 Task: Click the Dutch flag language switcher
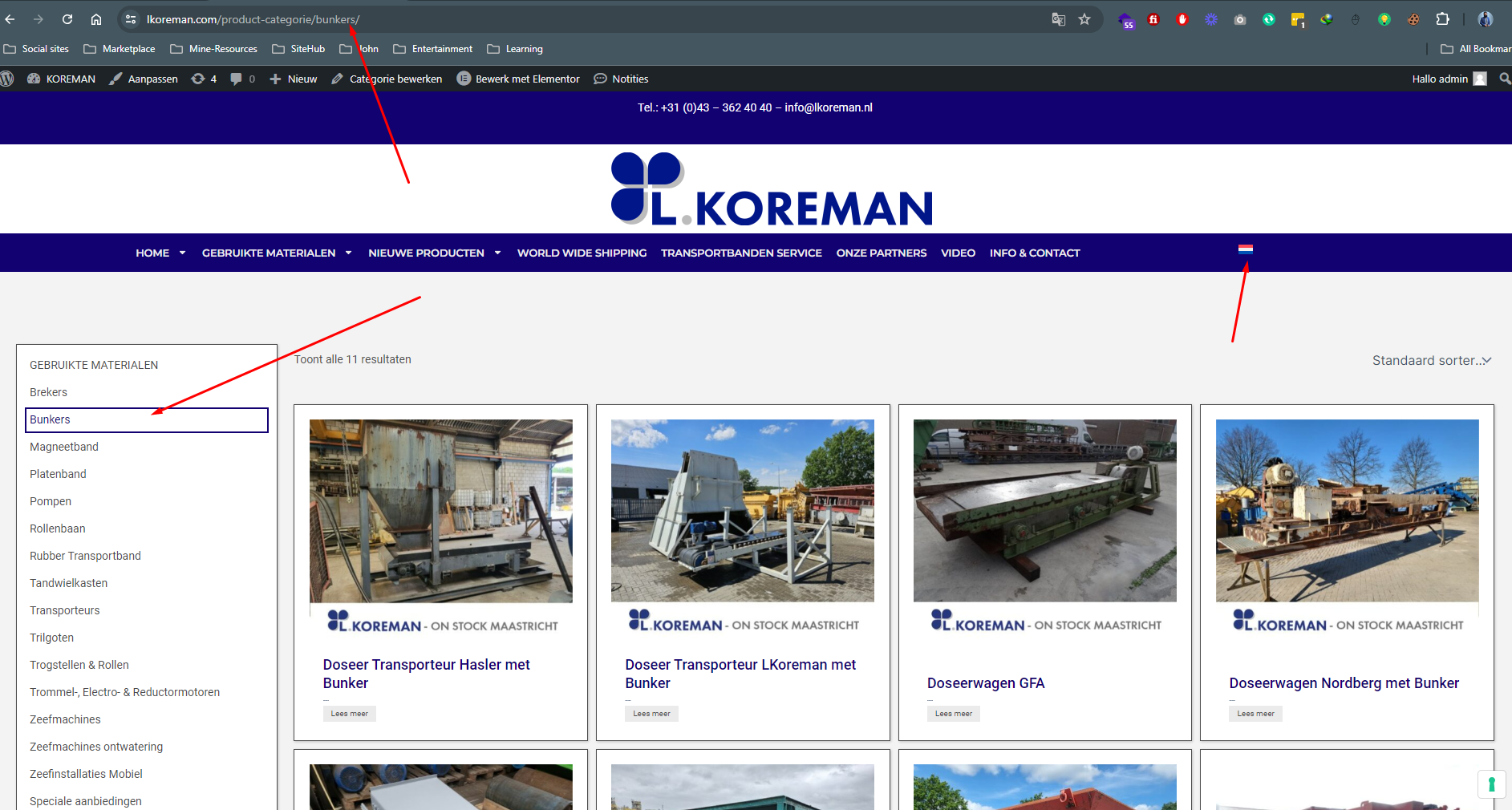coord(1246,249)
